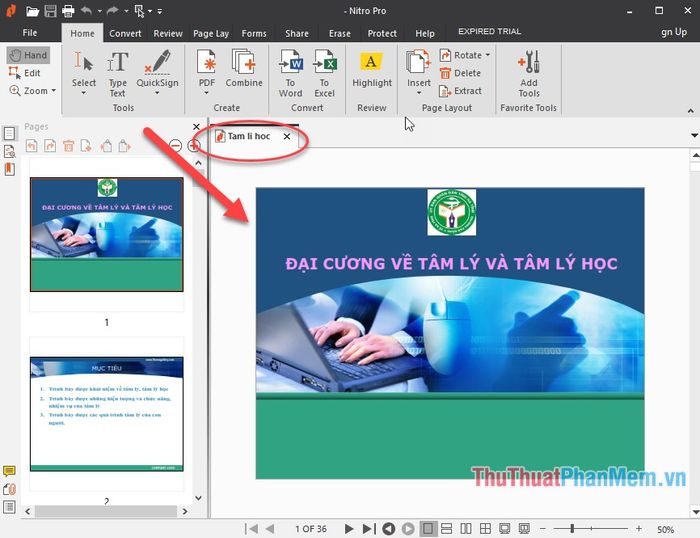Open the Rotate dropdown arrow
The image size is (700, 538).
click(x=488, y=55)
